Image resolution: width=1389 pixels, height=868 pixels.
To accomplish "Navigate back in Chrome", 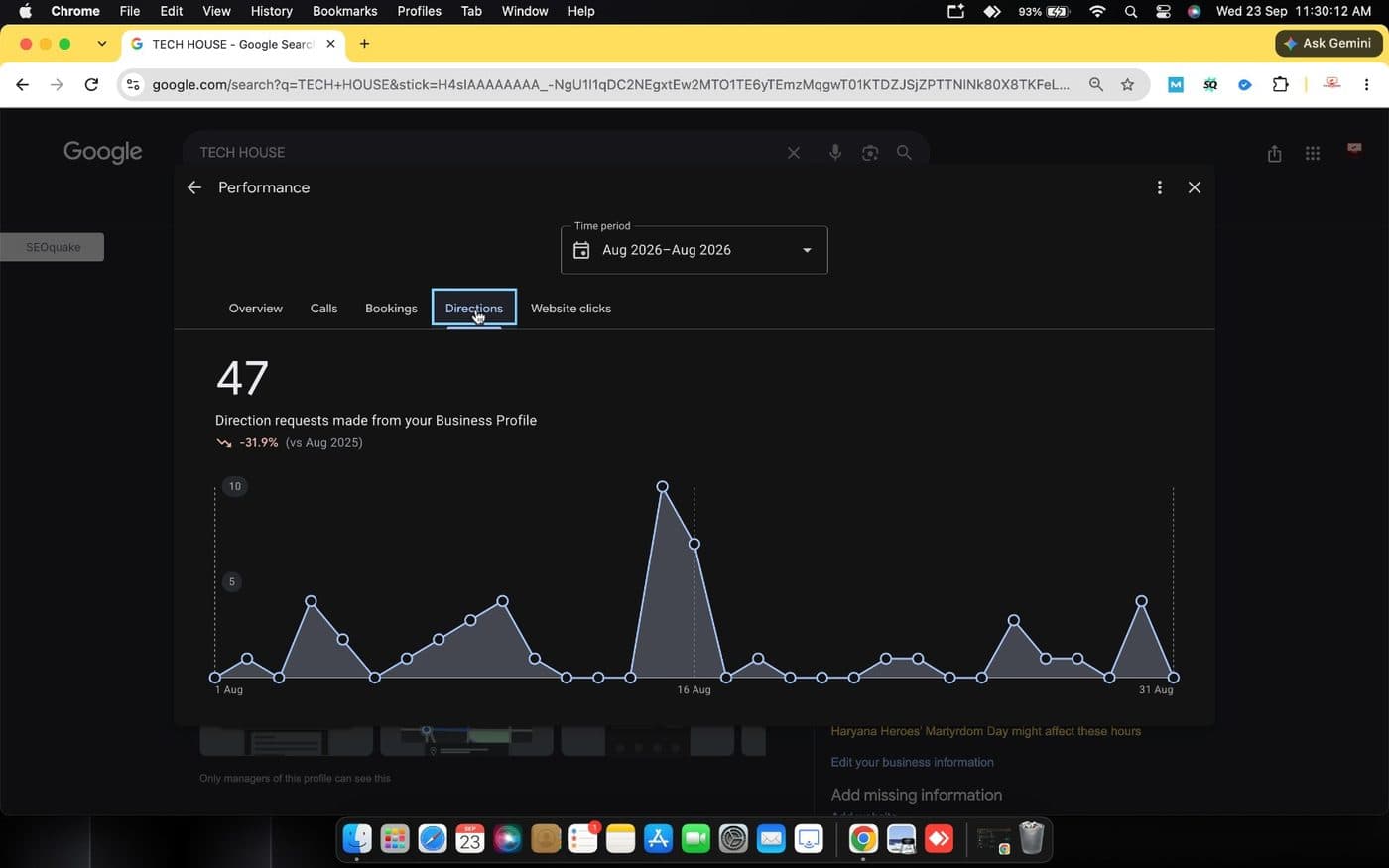I will tap(23, 85).
